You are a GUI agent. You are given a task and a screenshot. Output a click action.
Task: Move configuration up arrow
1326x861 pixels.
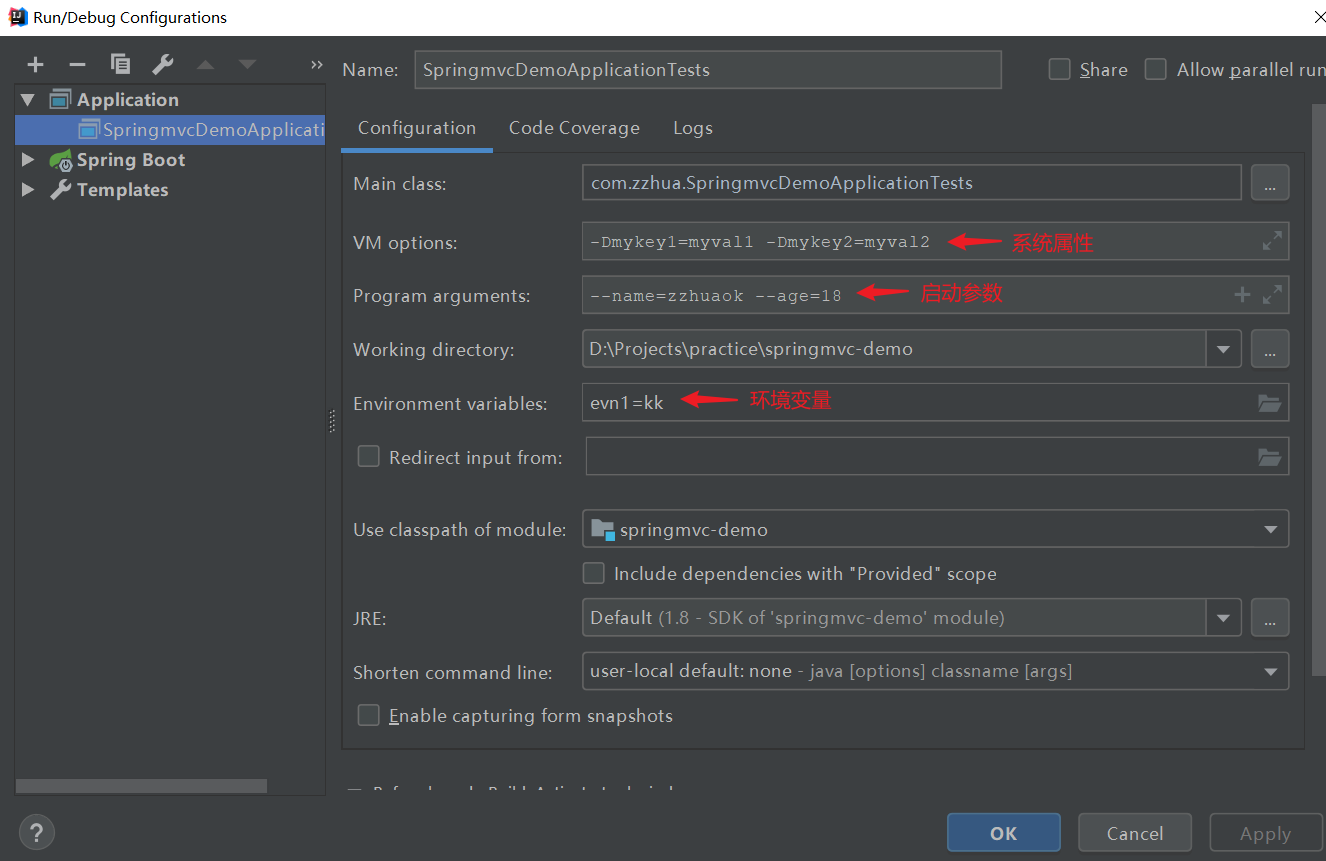click(206, 65)
